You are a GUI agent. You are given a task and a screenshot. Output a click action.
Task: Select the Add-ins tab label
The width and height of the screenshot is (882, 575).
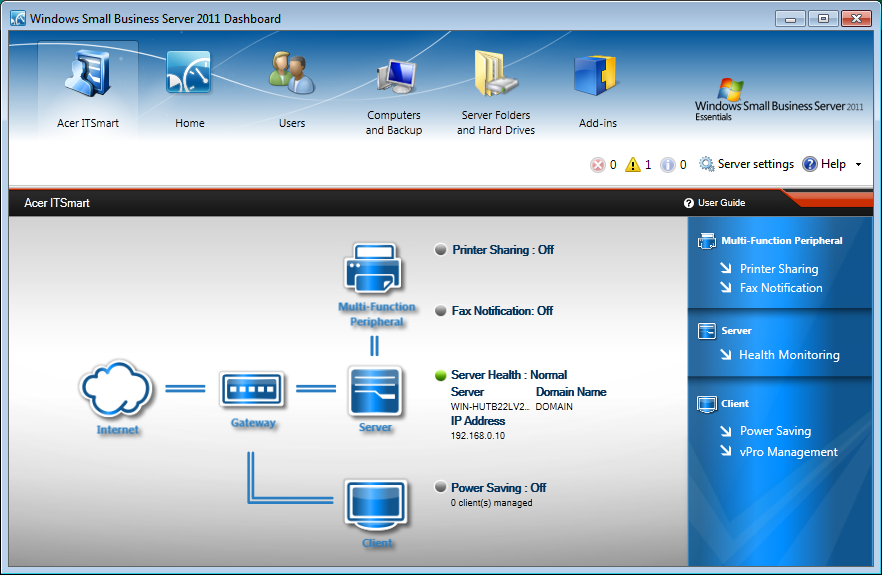597,123
